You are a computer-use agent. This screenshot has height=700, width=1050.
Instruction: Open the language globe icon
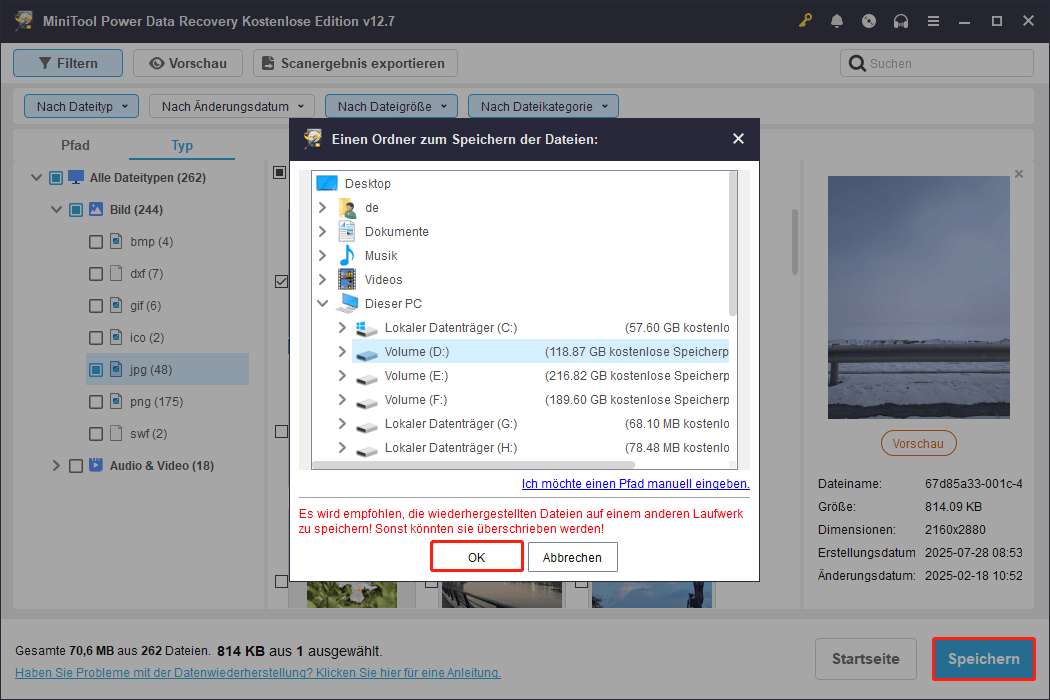(x=869, y=20)
